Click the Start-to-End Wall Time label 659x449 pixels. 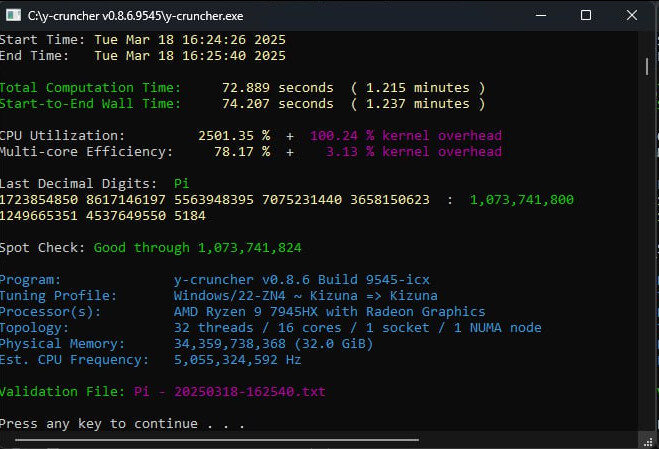91,103
